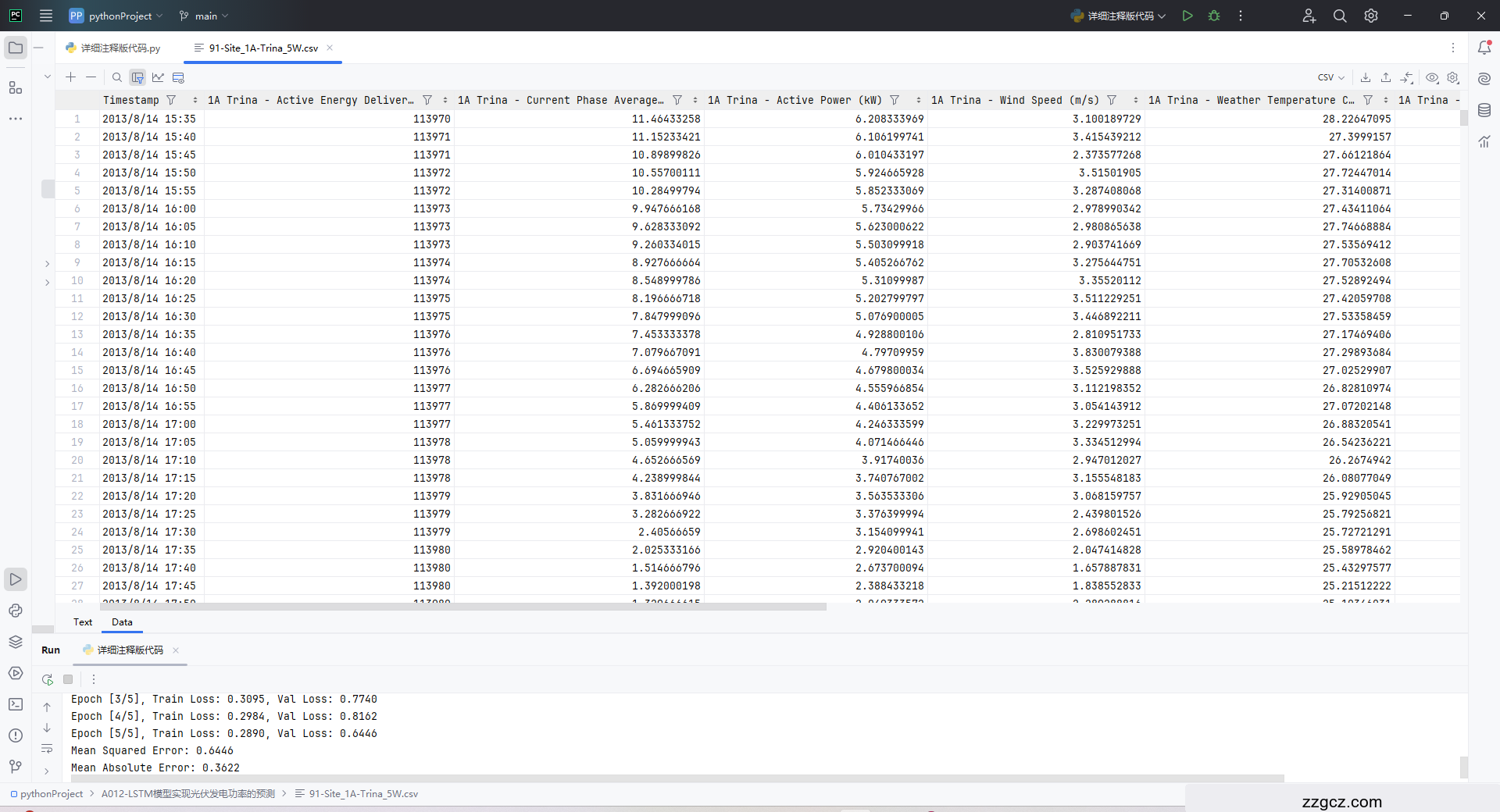Rerun the 详细注释版代码 script in Run panel

(47, 679)
